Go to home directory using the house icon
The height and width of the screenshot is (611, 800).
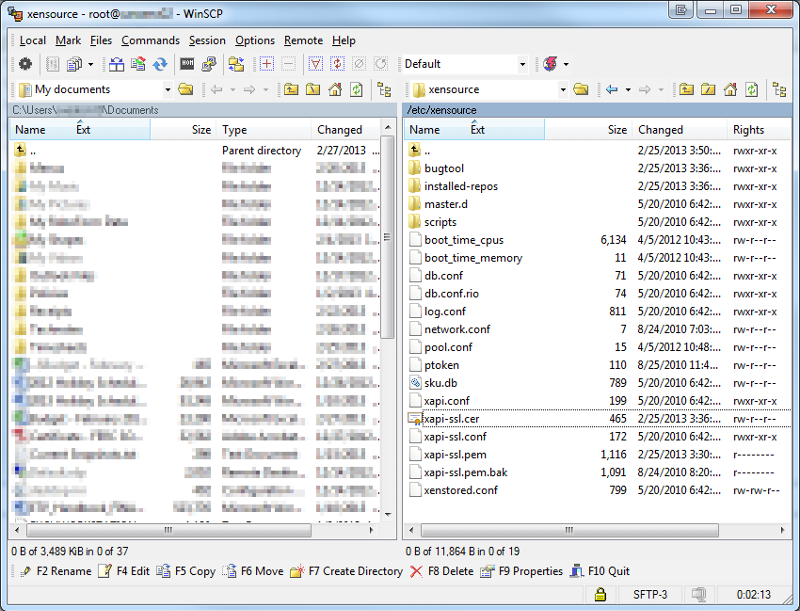pos(338,90)
